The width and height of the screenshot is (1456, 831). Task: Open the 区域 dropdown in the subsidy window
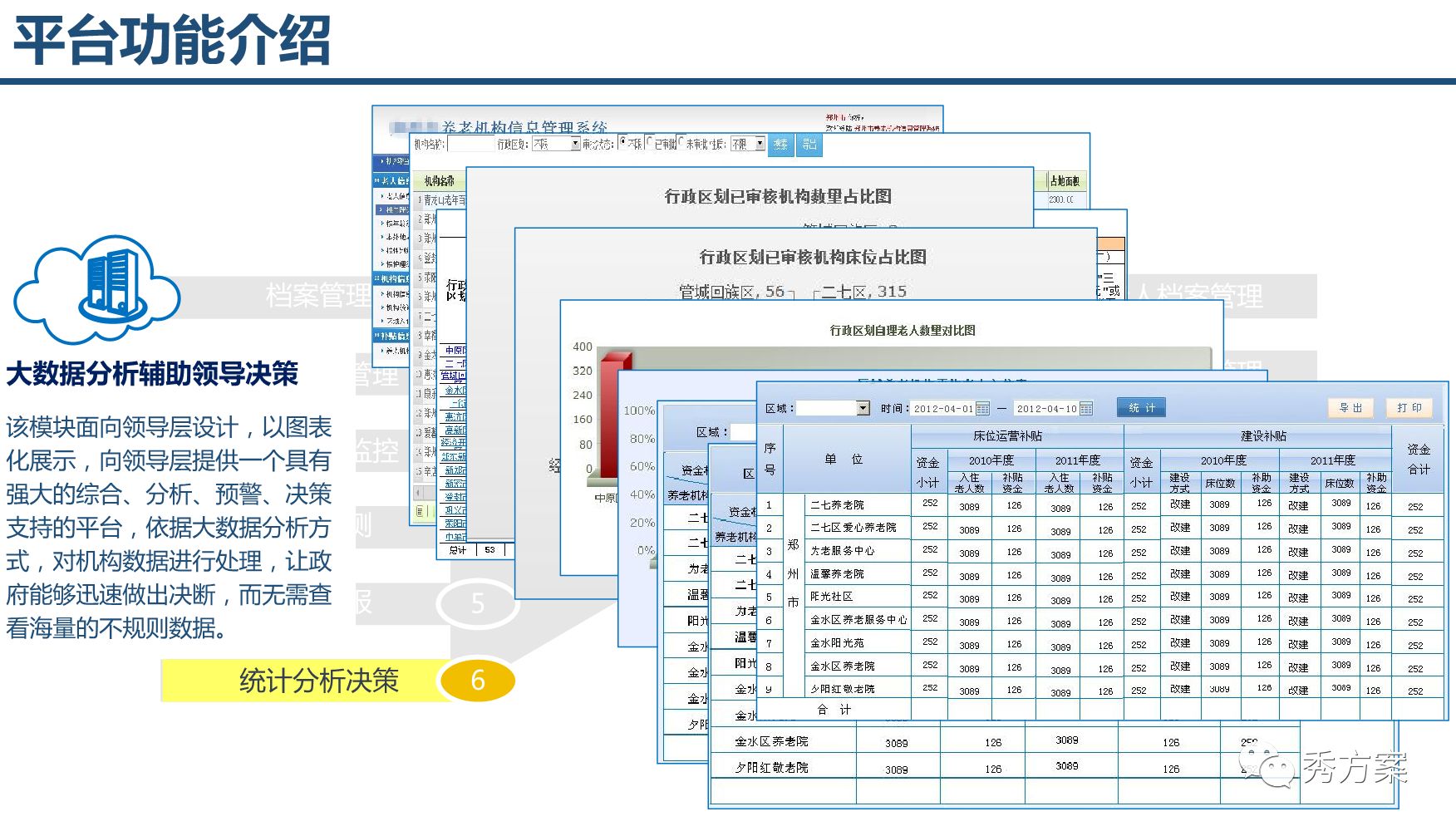point(834,408)
